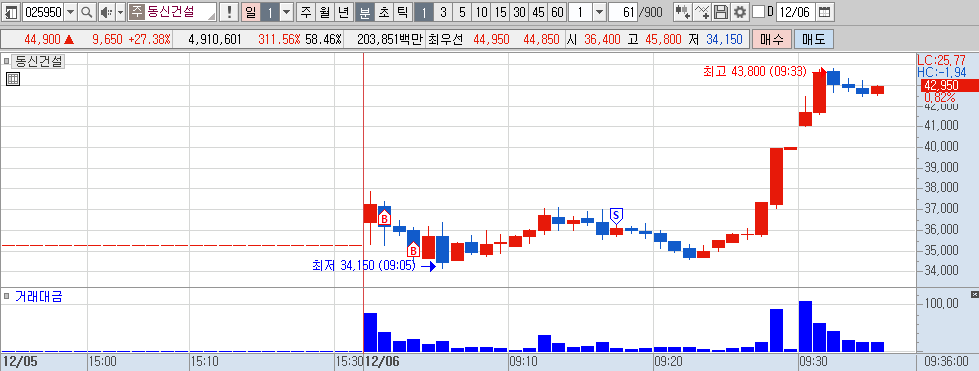Toggle the small box next to 동신건설 chart label
The width and height of the screenshot is (979, 371).
point(7,62)
